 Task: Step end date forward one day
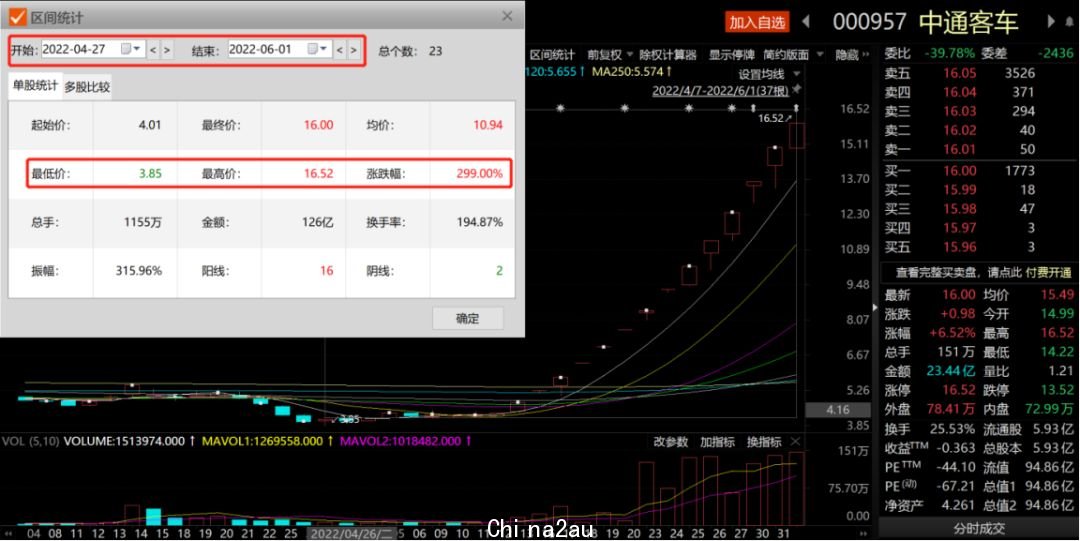pyautogui.click(x=354, y=50)
